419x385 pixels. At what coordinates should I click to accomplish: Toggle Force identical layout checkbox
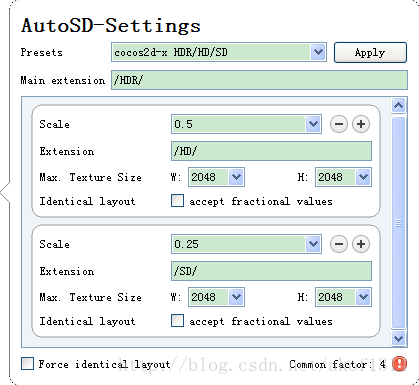27,364
